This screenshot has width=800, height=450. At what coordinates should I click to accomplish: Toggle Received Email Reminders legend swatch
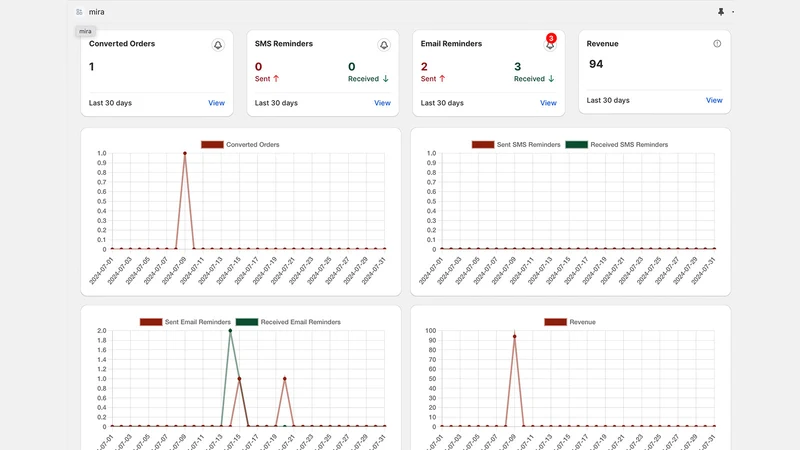click(247, 322)
